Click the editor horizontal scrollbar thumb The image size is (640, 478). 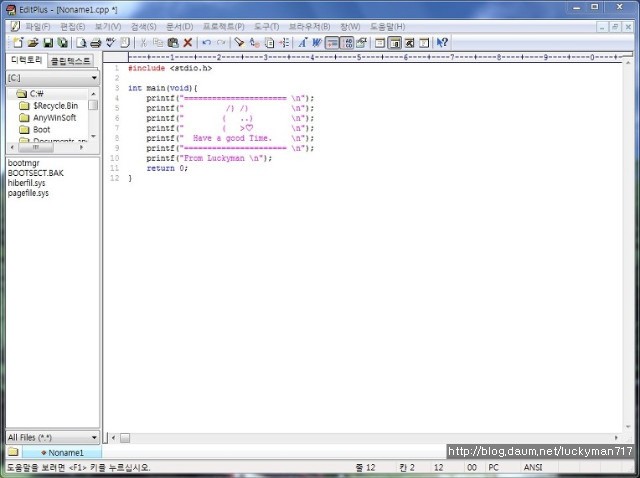[x=125, y=438]
